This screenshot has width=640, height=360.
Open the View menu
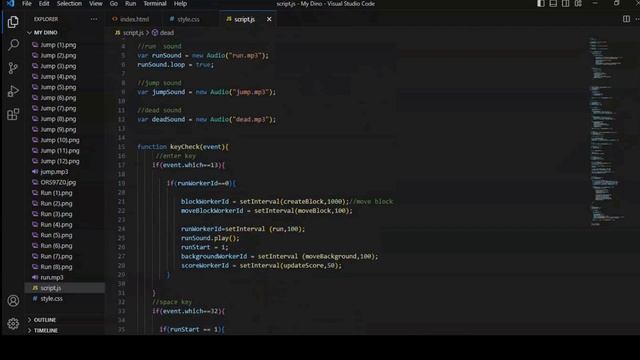pyautogui.click(x=96, y=4)
